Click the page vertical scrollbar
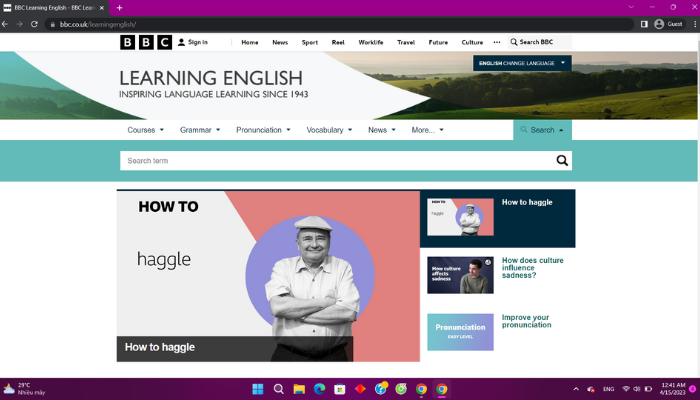The image size is (700, 400). pyautogui.click(x=698, y=205)
